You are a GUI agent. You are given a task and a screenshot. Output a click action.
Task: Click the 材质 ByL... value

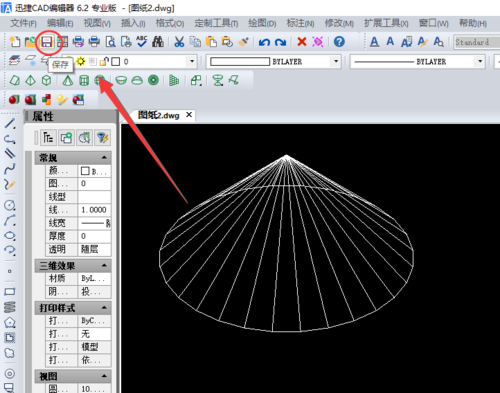coord(94,279)
